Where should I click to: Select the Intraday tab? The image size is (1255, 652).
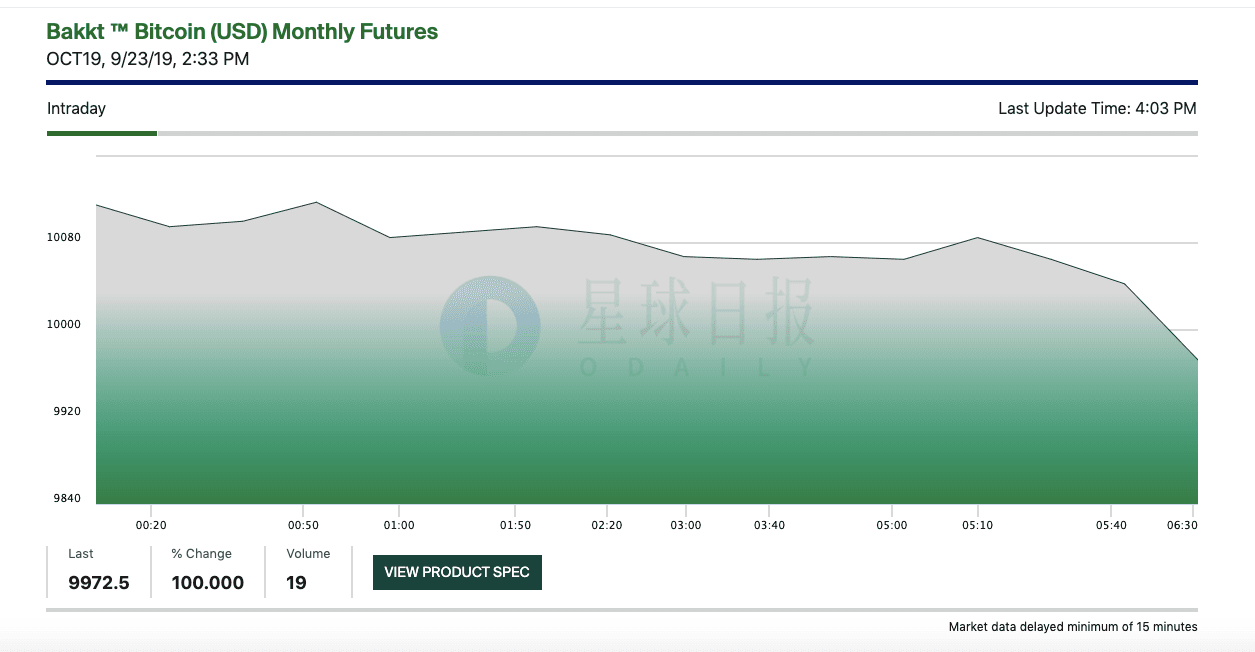click(x=76, y=108)
